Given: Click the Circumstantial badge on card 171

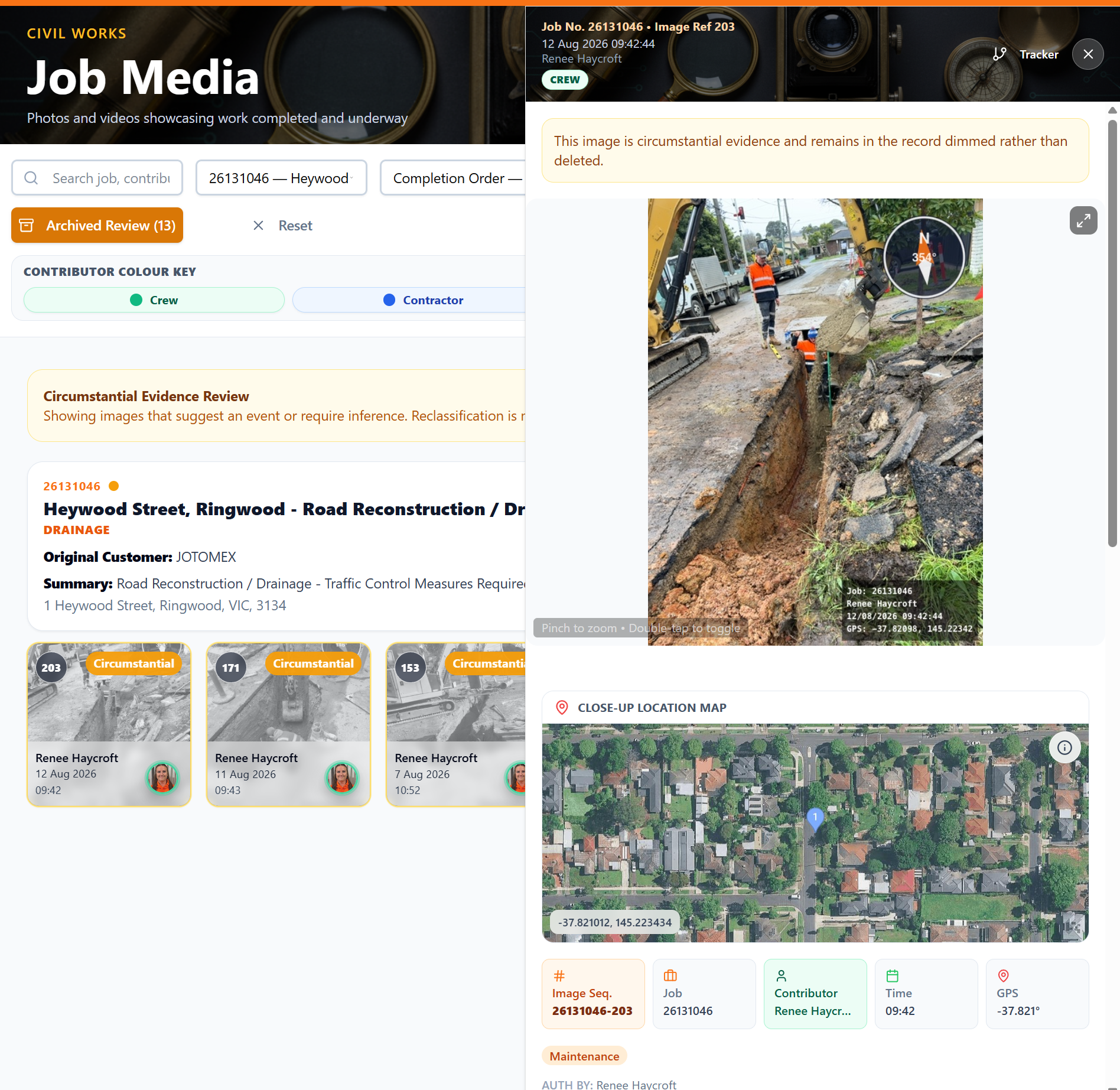Looking at the screenshot, I should [313, 663].
